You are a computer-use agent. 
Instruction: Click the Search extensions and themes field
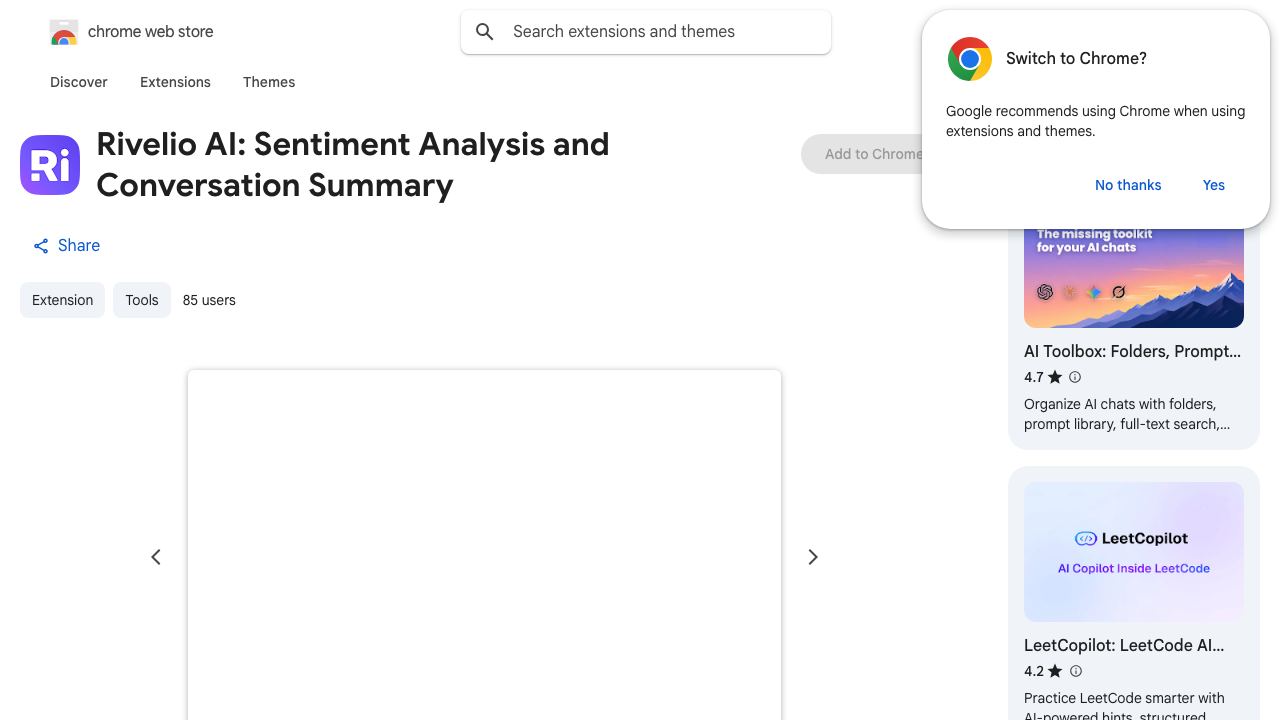(646, 32)
